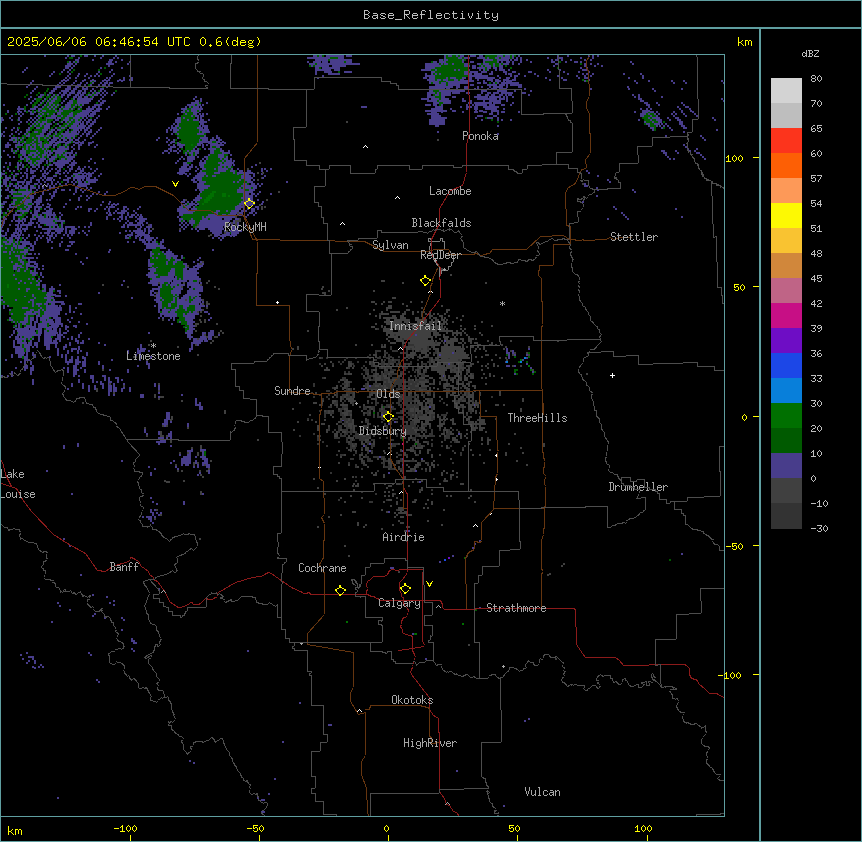Image resolution: width=862 pixels, height=842 pixels.
Task: Pick the blue 33-36 dBZ legend swatch
Action: 786,365
